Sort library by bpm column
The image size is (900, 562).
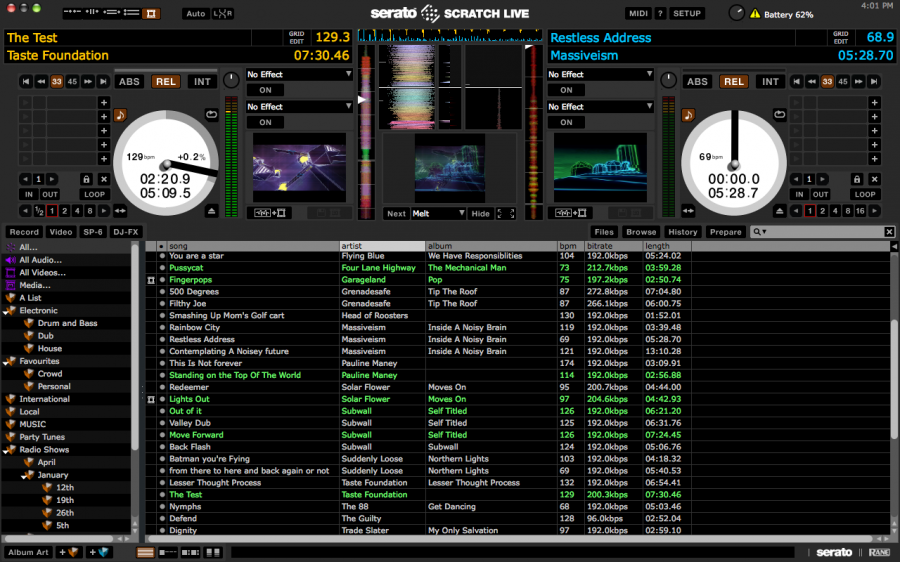click(571, 246)
